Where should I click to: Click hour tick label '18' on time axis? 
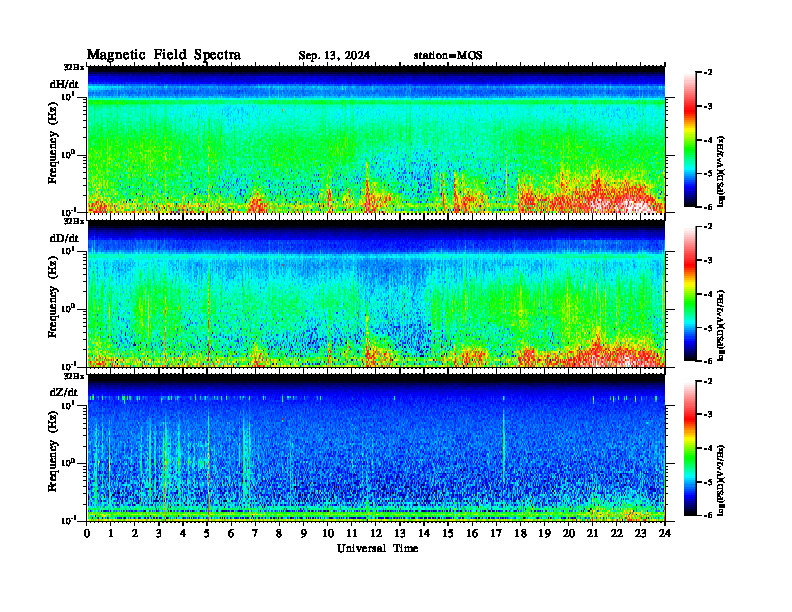520,533
